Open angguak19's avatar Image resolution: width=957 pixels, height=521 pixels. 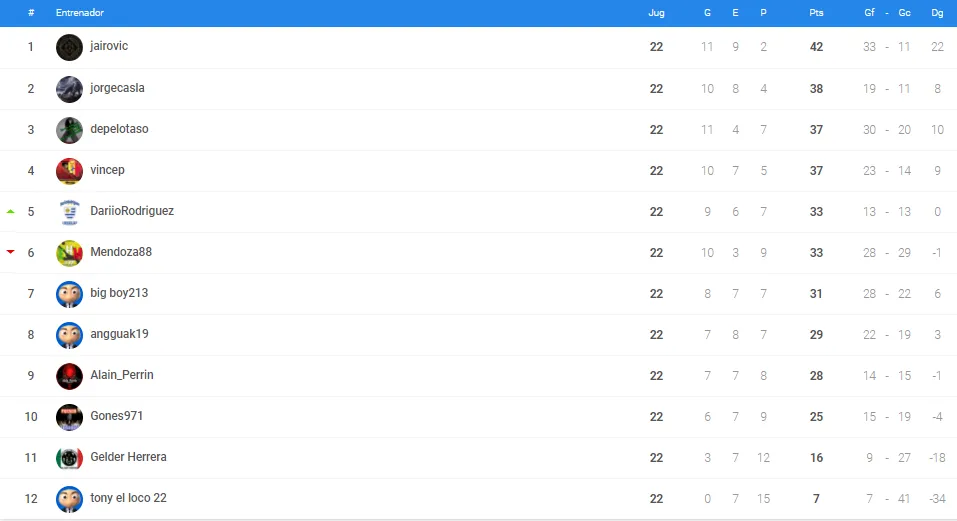tap(69, 335)
